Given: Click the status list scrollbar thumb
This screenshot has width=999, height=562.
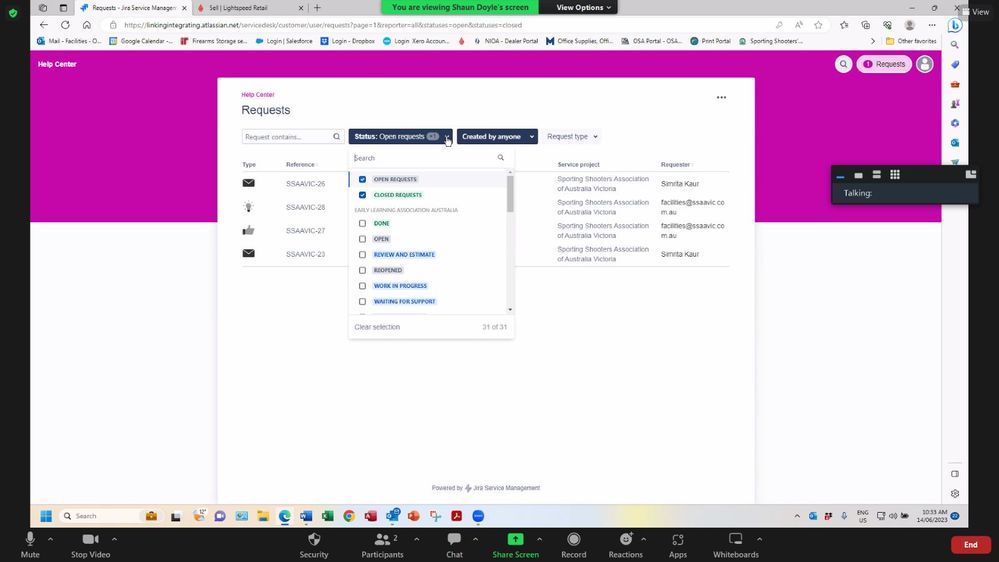Looking at the screenshot, I should [510, 194].
